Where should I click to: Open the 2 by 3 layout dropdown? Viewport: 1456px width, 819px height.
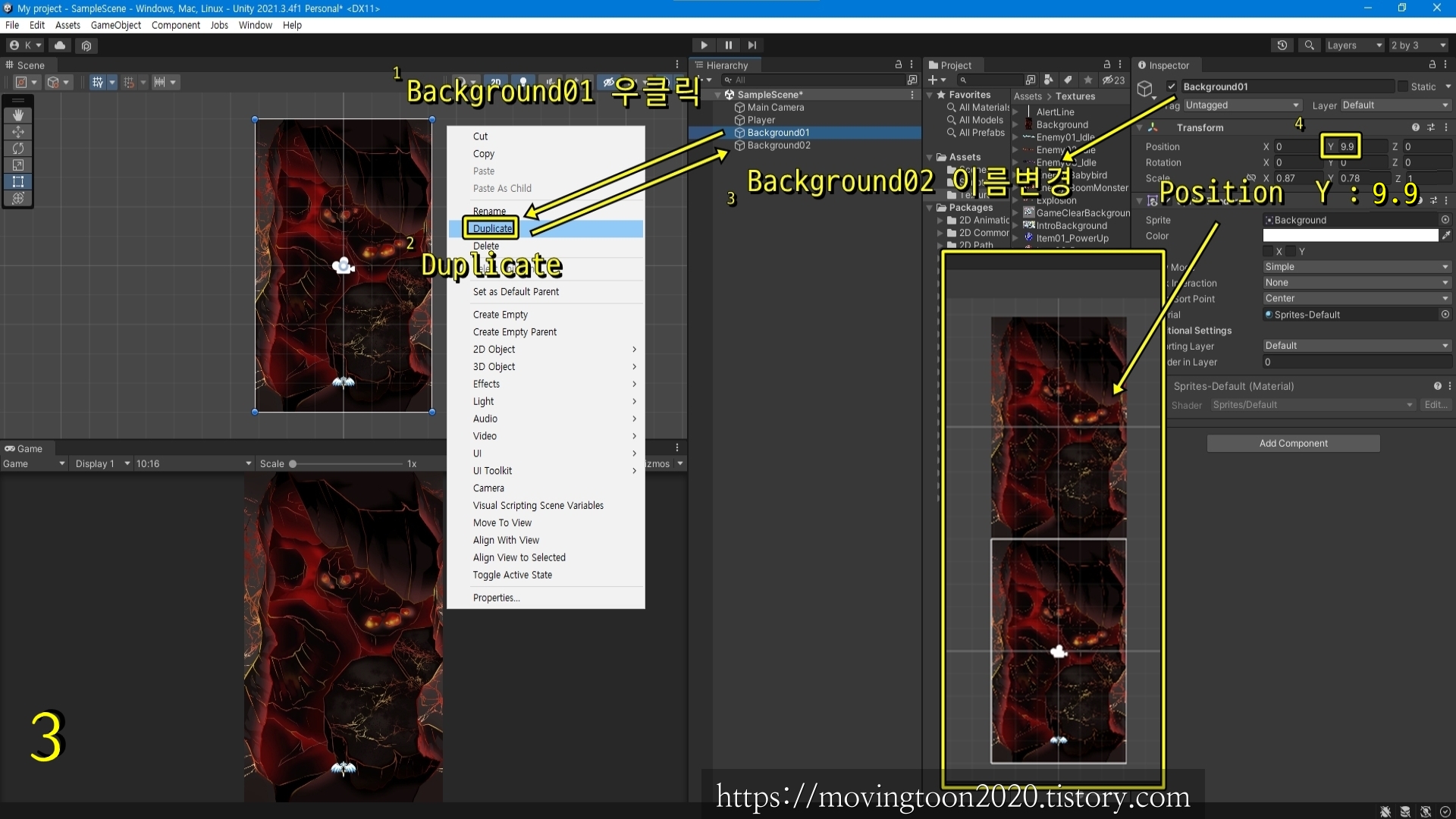point(1418,45)
